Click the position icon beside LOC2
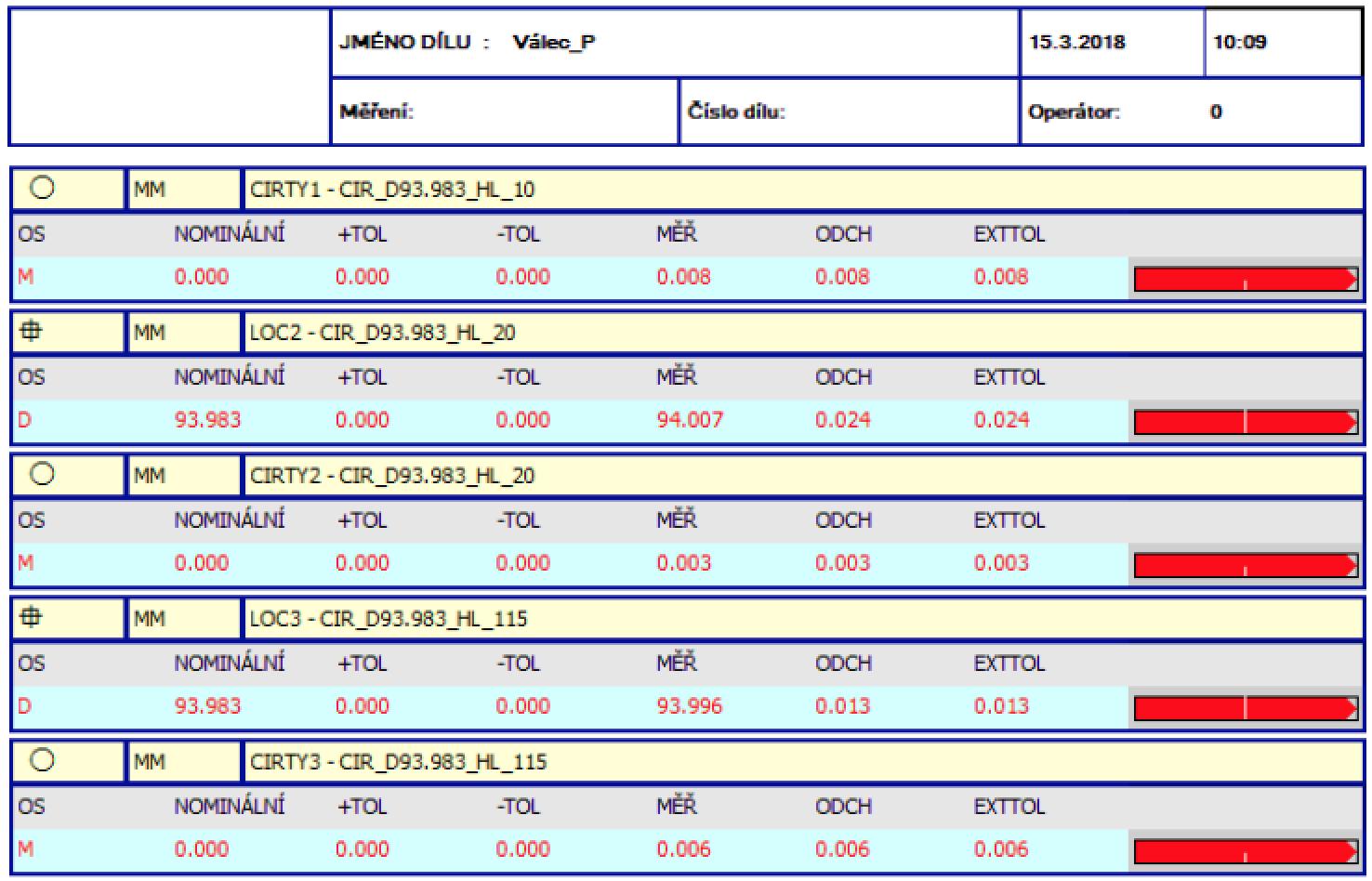This screenshot has width=1372, height=881. tap(32, 331)
